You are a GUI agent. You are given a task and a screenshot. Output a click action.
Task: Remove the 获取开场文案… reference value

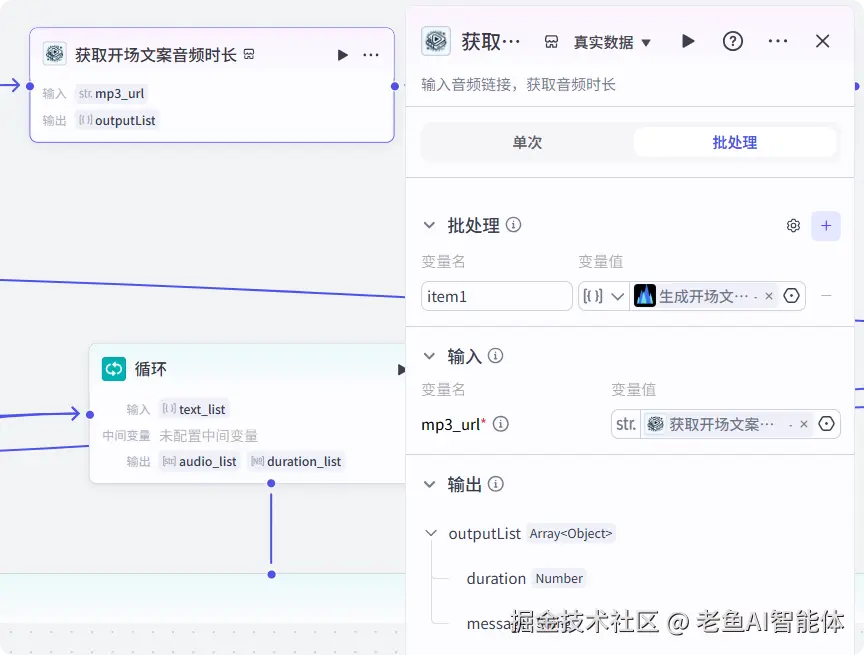(804, 424)
